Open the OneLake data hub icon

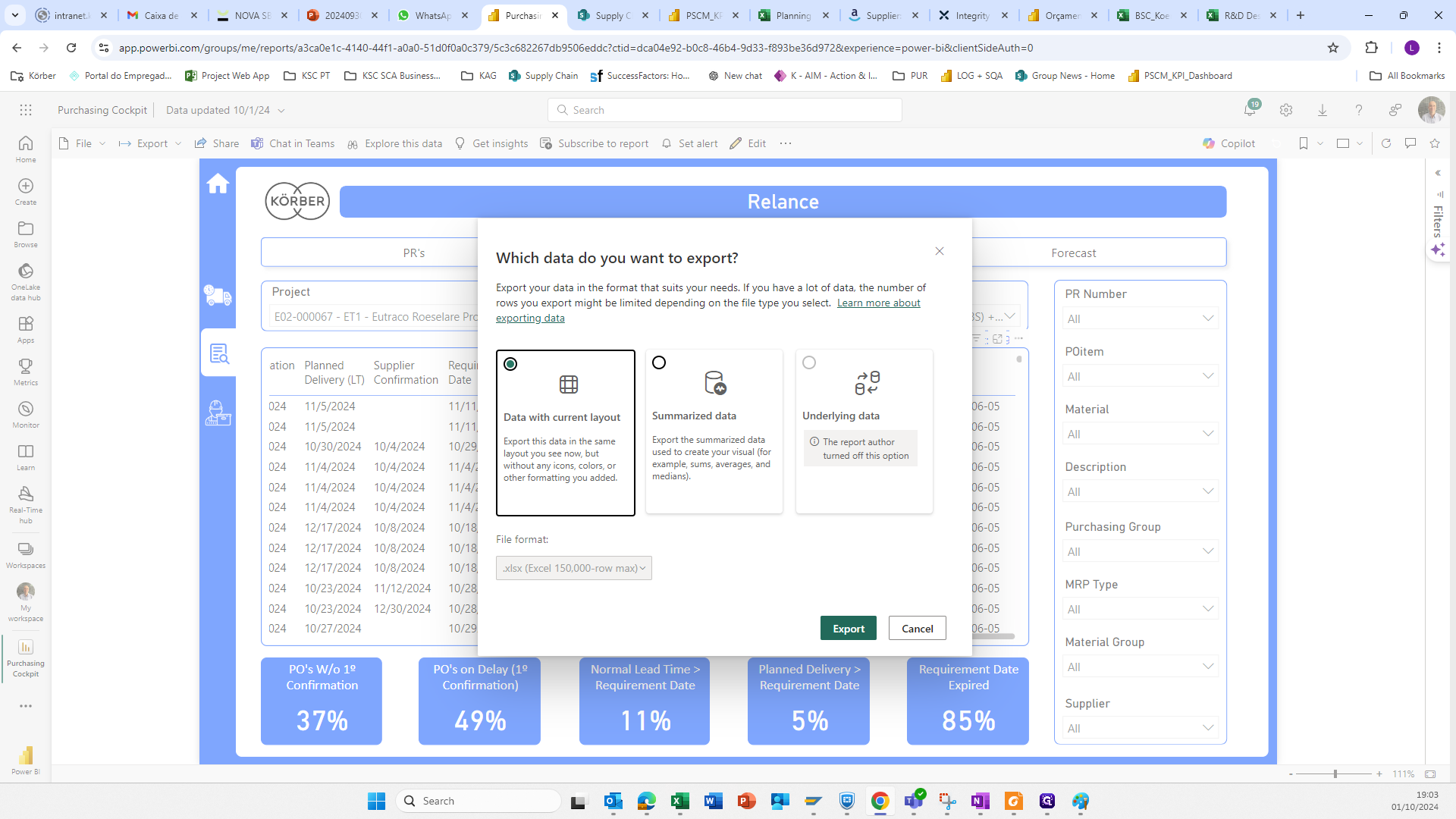(x=26, y=281)
